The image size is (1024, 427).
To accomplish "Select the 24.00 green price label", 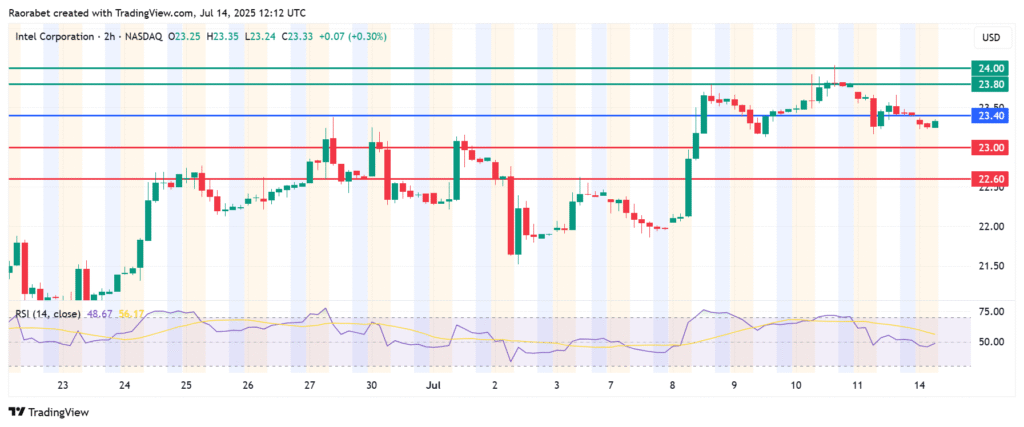I will click(990, 68).
